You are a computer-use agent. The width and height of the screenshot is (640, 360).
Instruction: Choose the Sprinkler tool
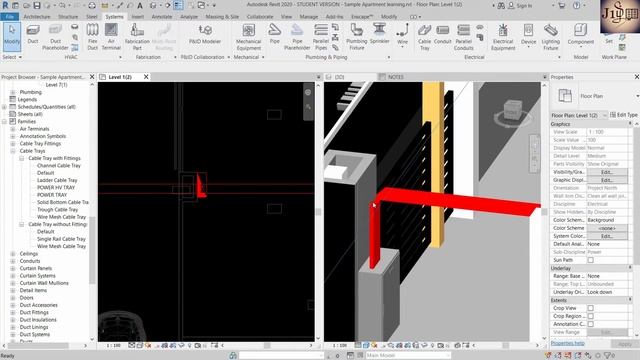coord(379,34)
